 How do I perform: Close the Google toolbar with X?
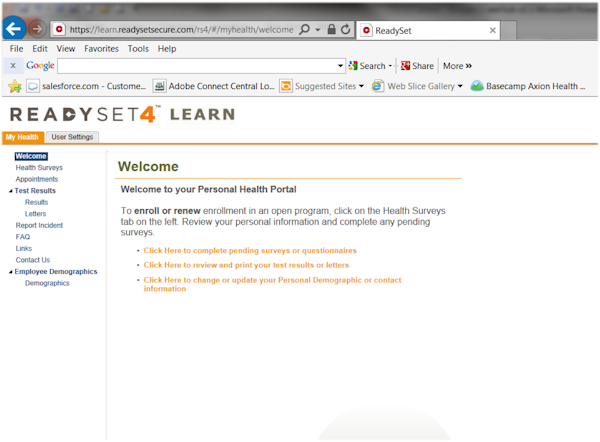(x=13, y=65)
